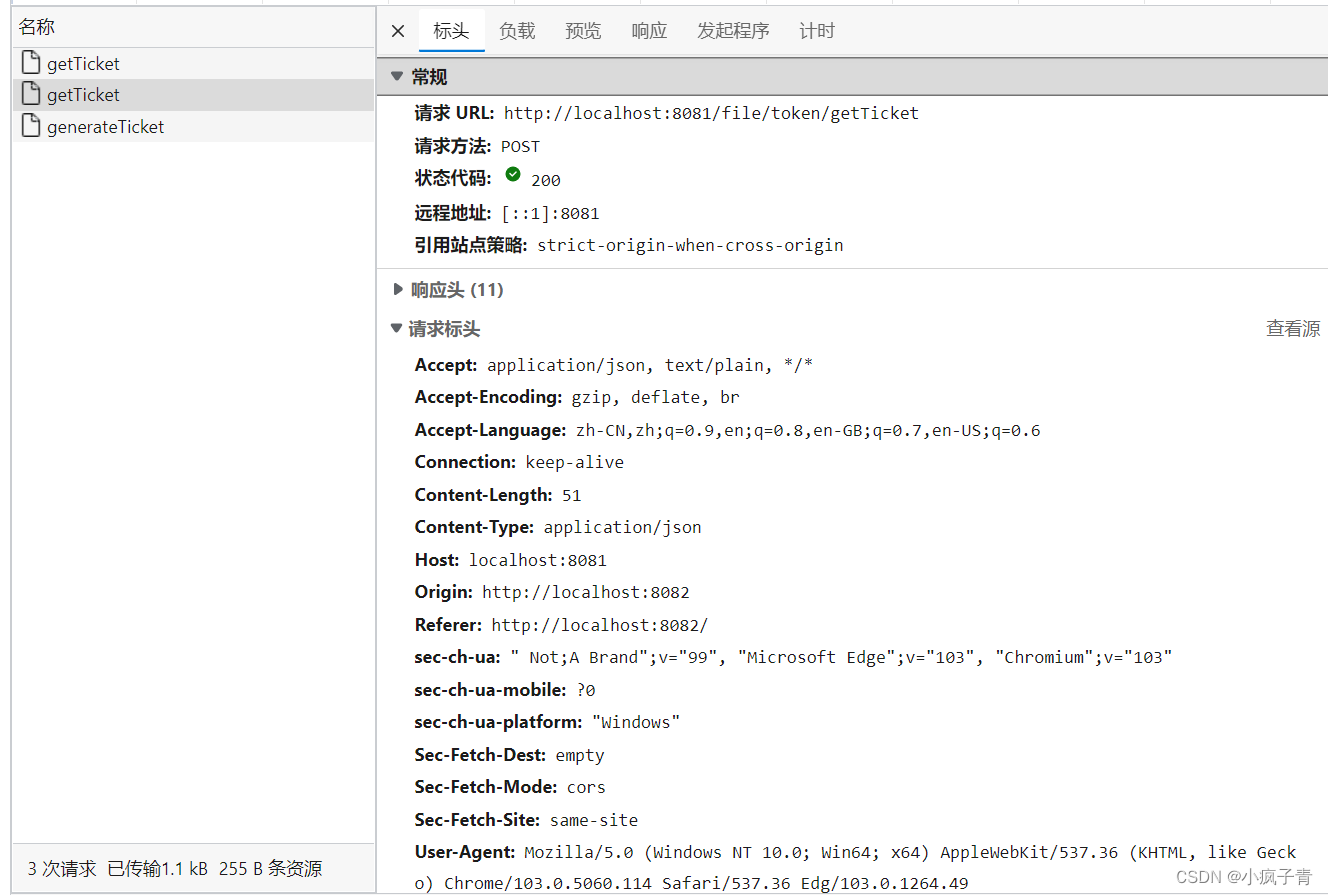The image size is (1328, 895).
Task: Click the 查看源 link
Action: pos(1293,329)
